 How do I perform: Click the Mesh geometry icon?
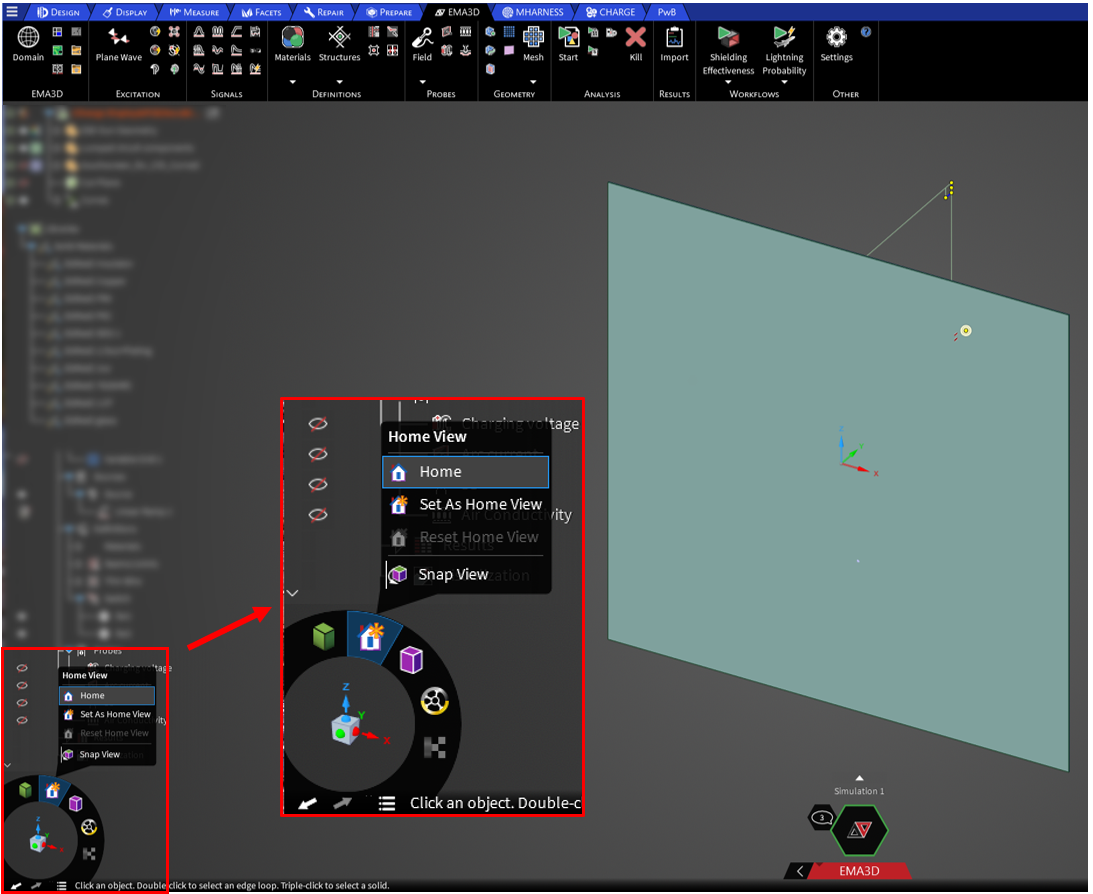(x=533, y=38)
